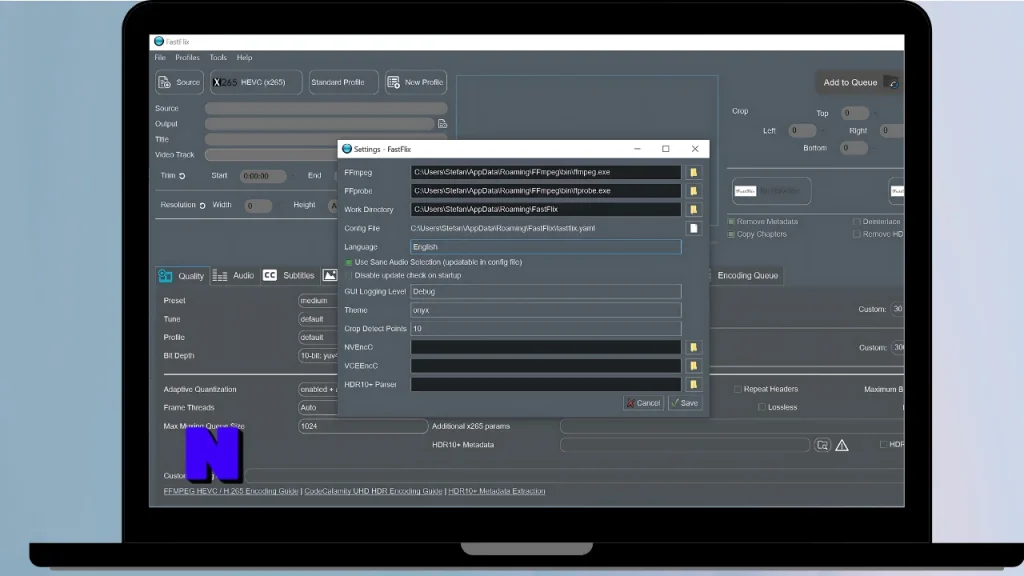Switch to the Encoding Queue tab
The width and height of the screenshot is (1024, 576).
747,276
